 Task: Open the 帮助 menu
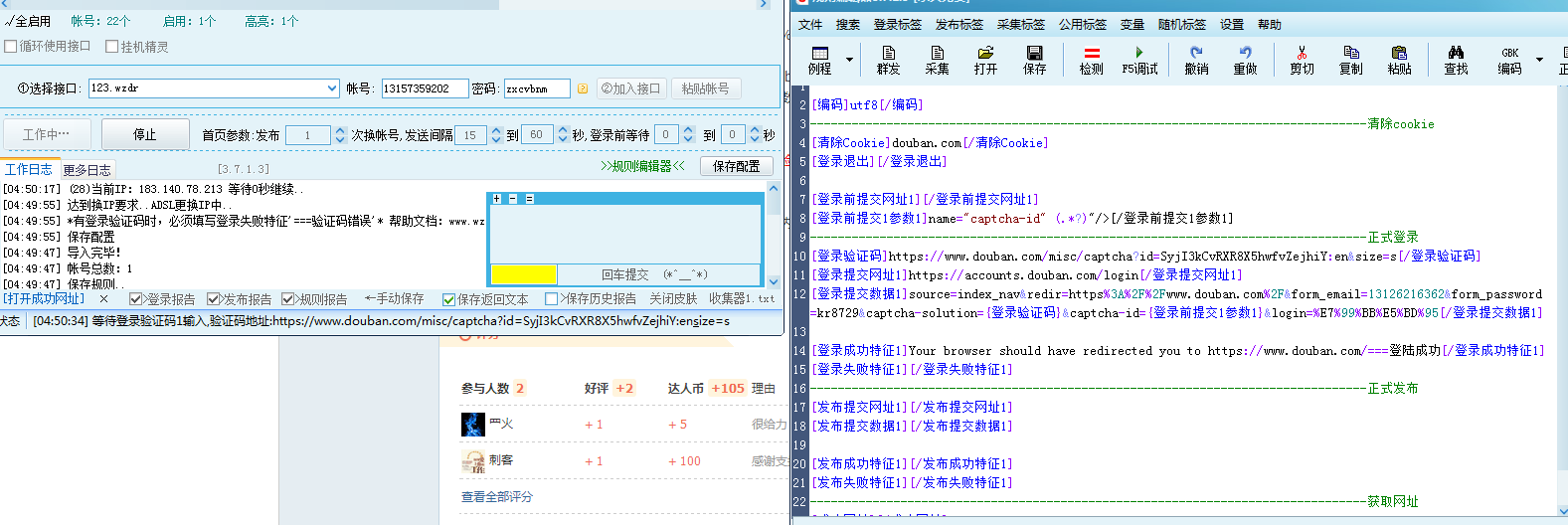(1270, 25)
